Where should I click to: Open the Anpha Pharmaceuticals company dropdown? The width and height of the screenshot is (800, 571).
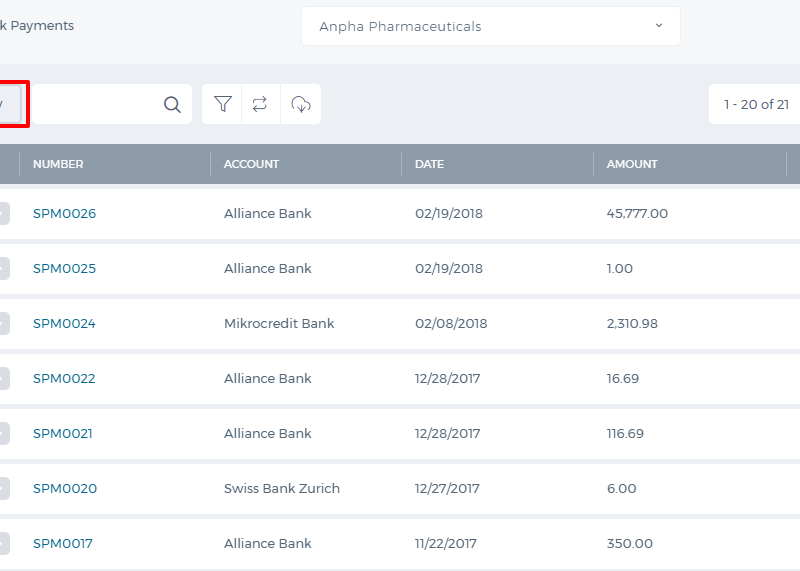(490, 26)
